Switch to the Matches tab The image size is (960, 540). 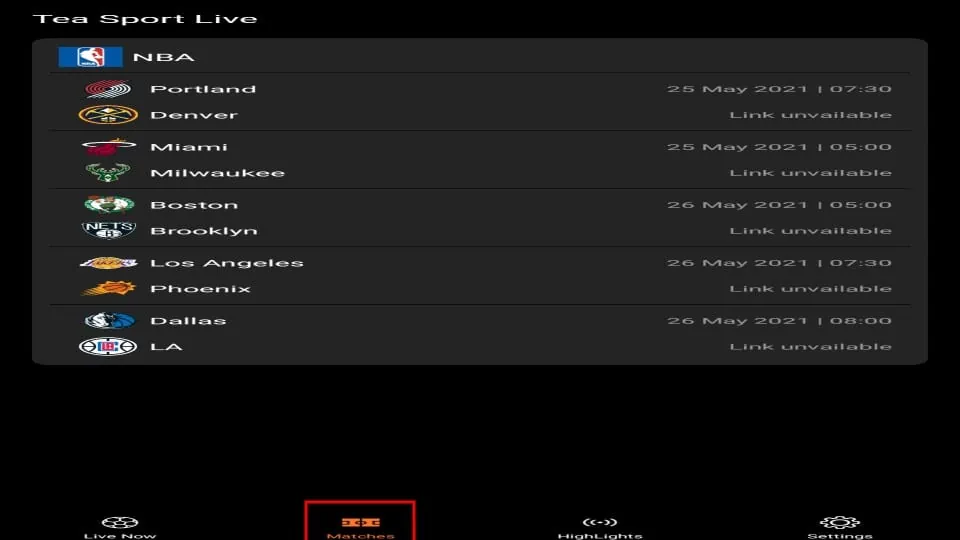pyautogui.click(x=360, y=528)
